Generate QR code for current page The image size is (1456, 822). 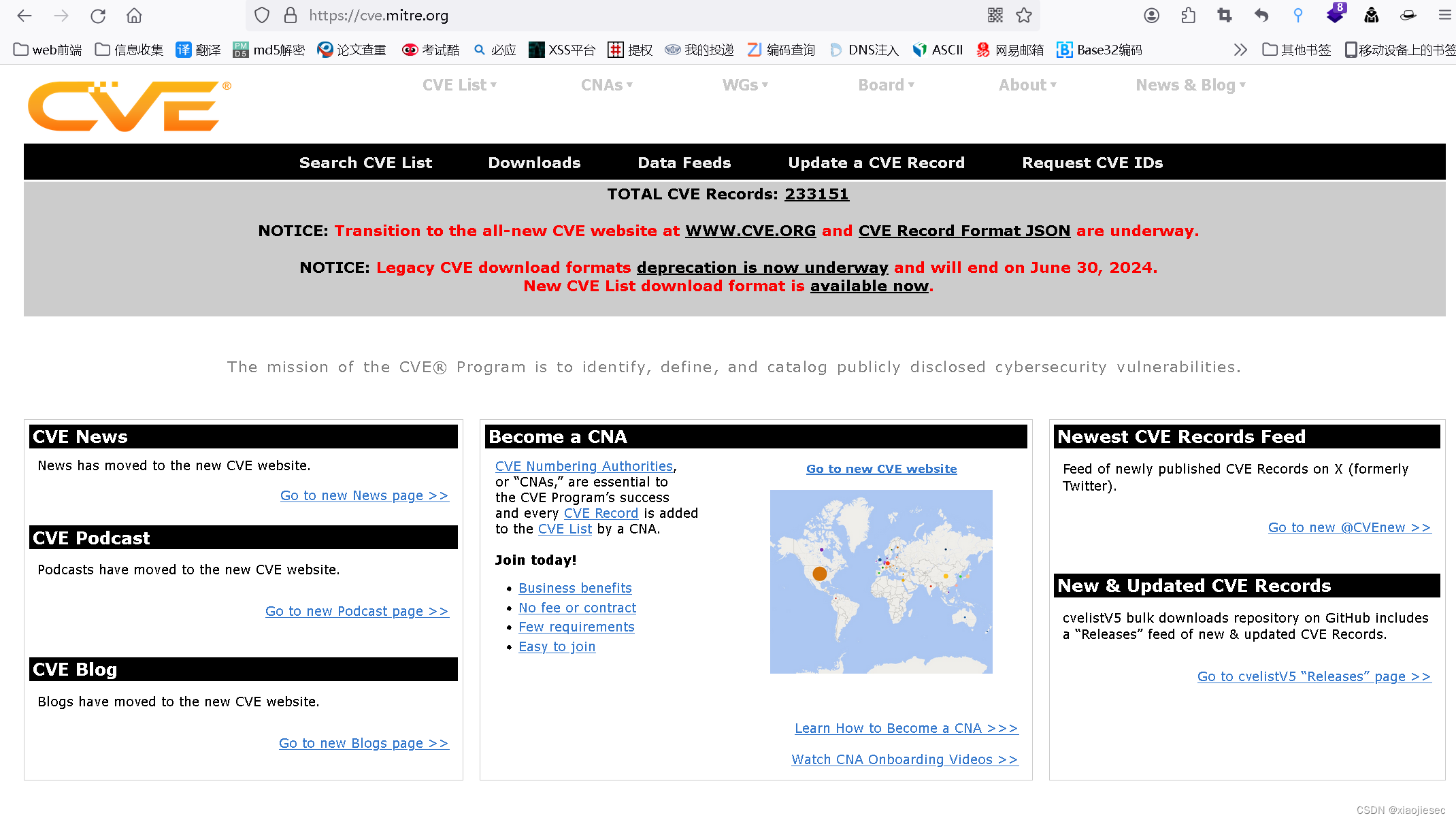pyautogui.click(x=995, y=15)
